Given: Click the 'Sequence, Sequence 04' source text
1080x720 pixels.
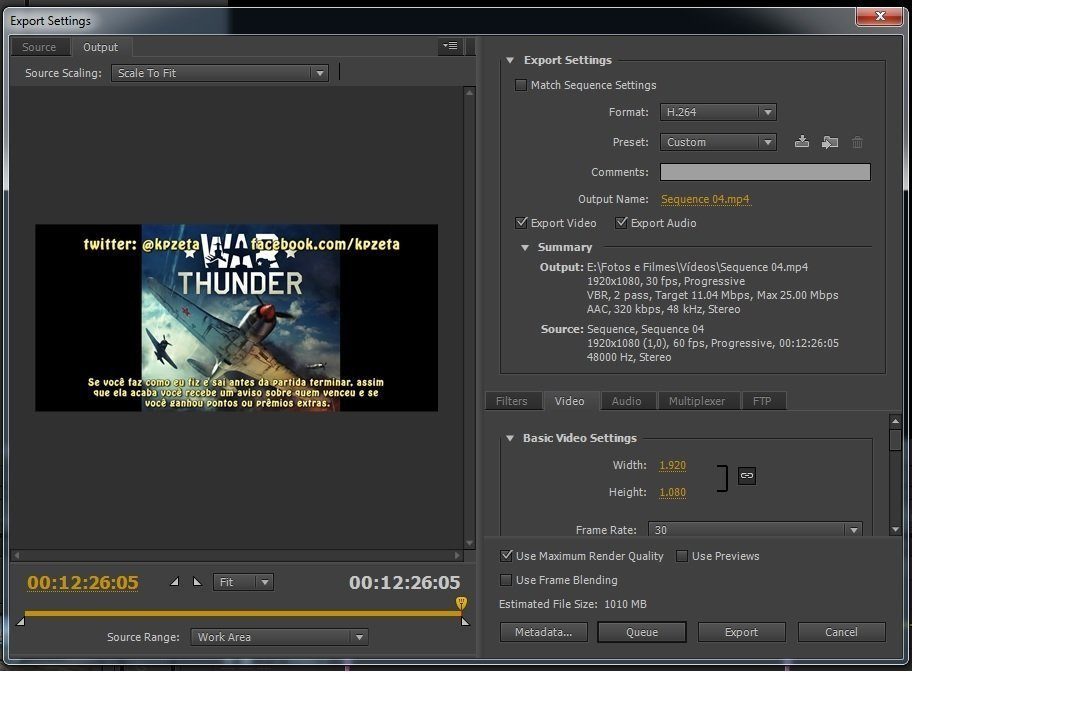Looking at the screenshot, I should [645, 329].
